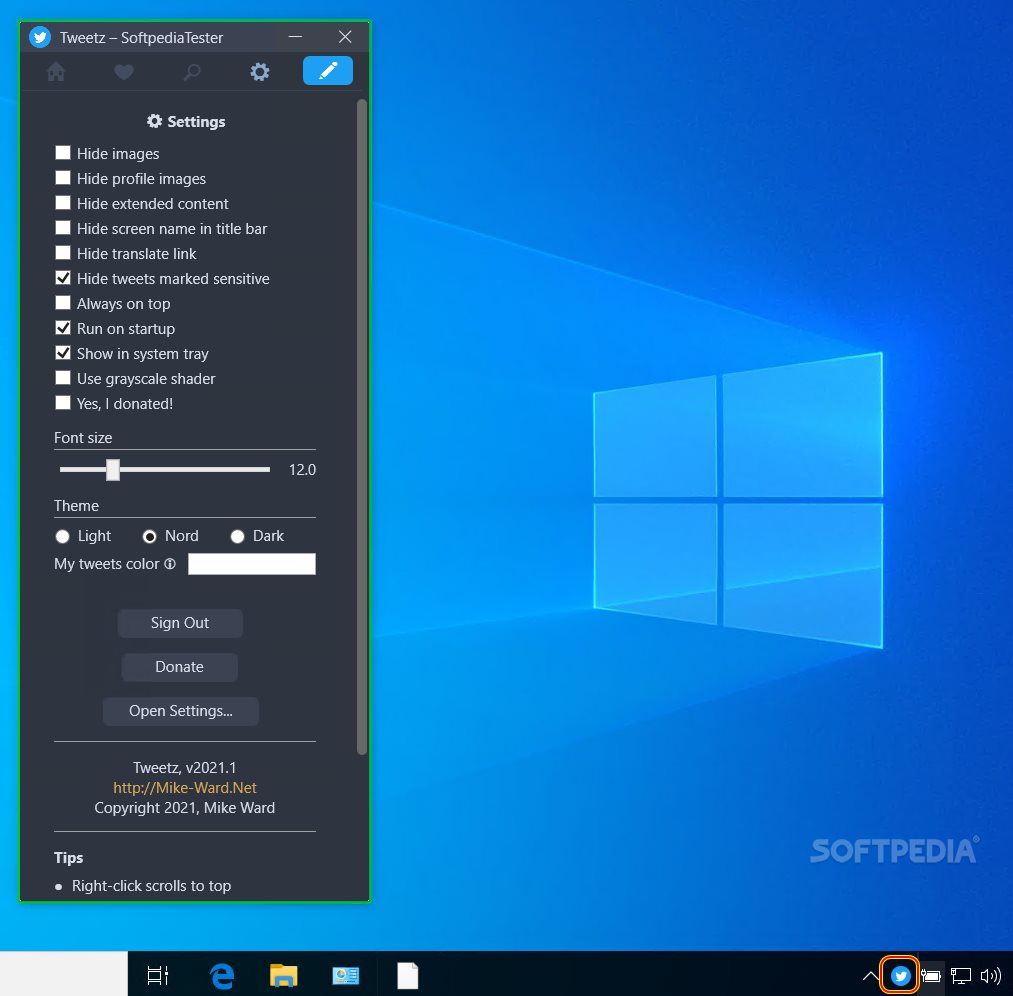Viewport: 1013px width, 996px height.
Task: Select the Light theme radio button
Action: pos(63,536)
